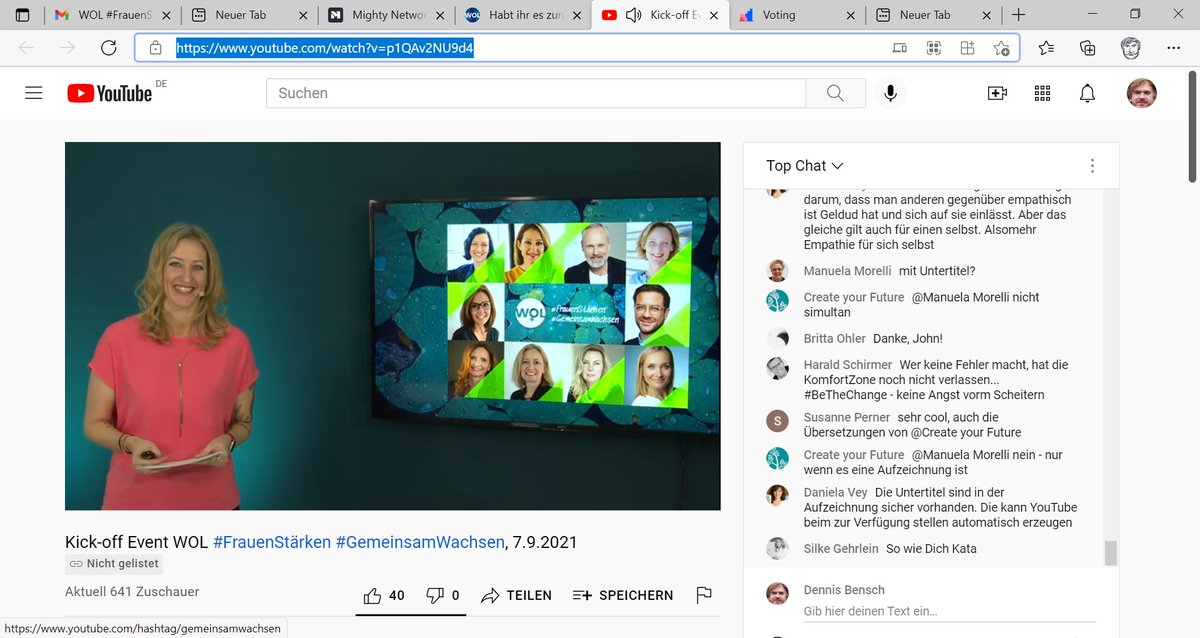Click Daniela Vey's name in chat

(x=835, y=492)
